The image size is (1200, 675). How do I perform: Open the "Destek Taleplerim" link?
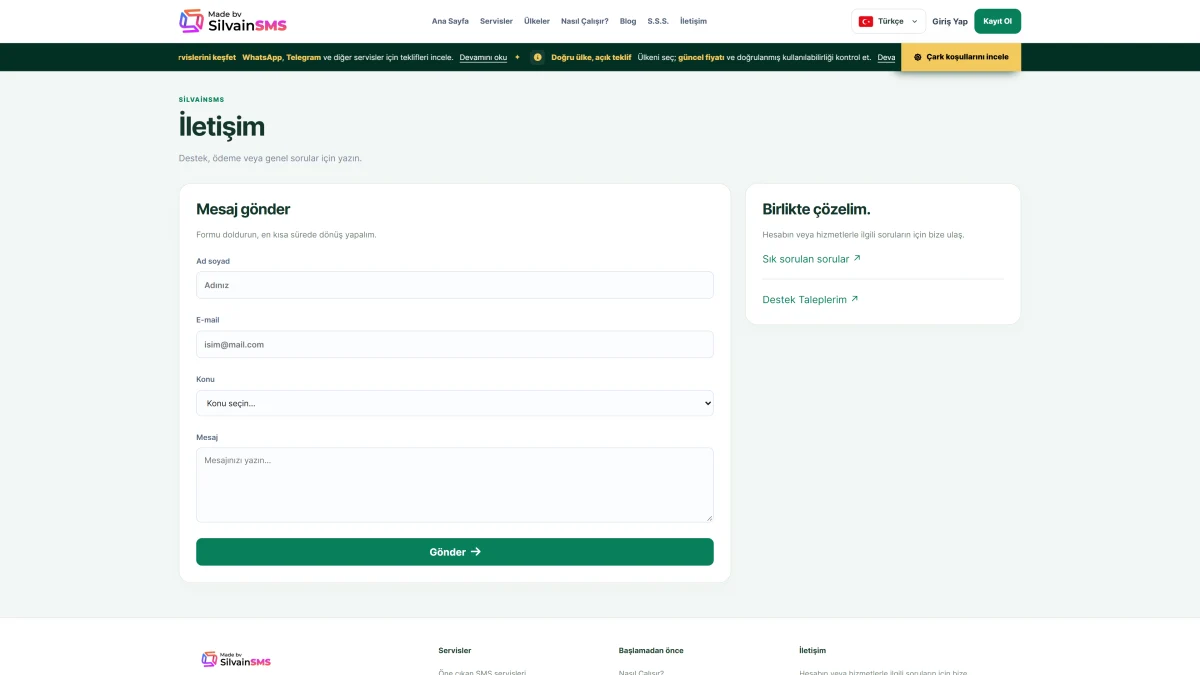click(810, 299)
